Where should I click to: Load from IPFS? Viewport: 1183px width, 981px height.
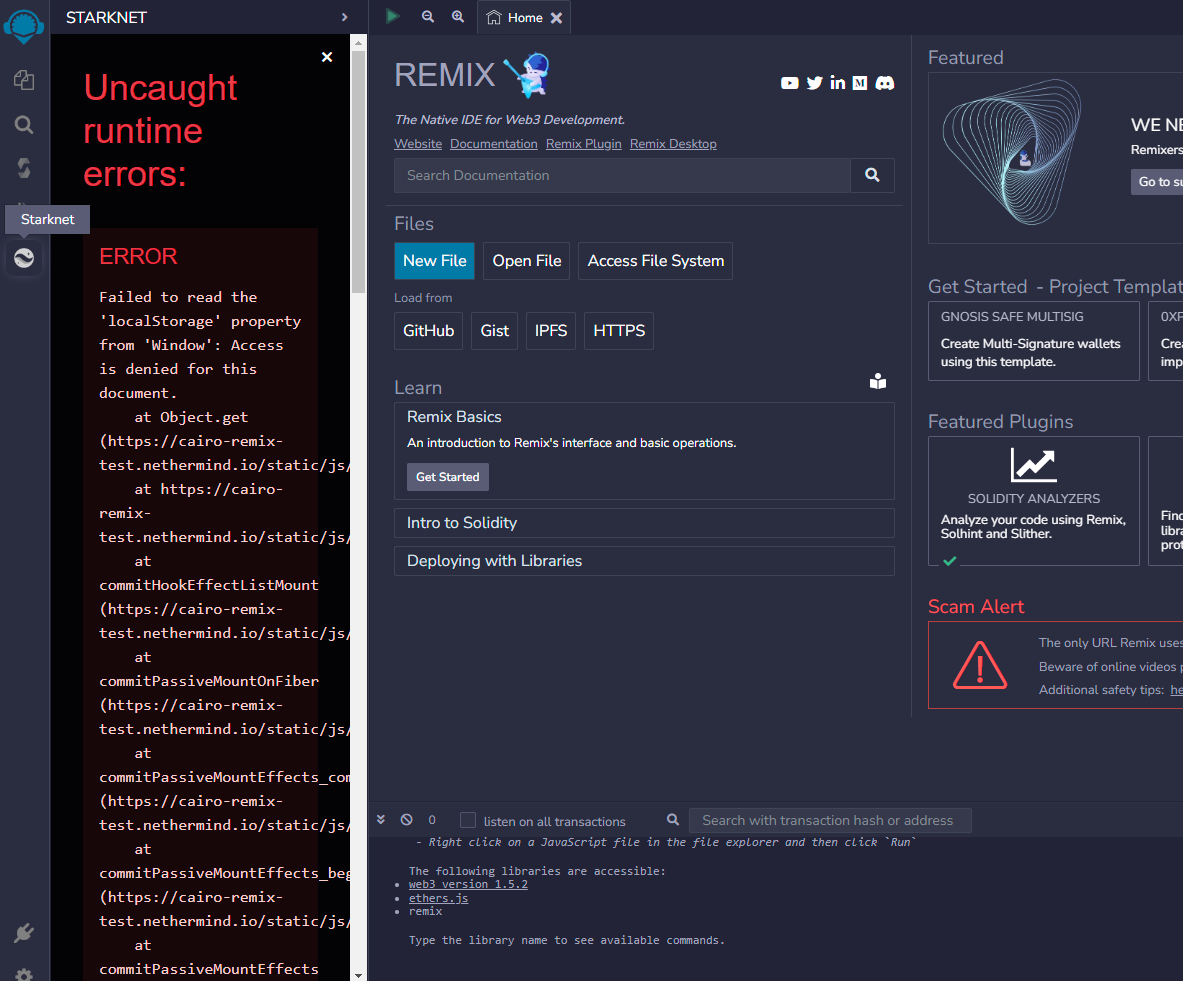tap(551, 331)
